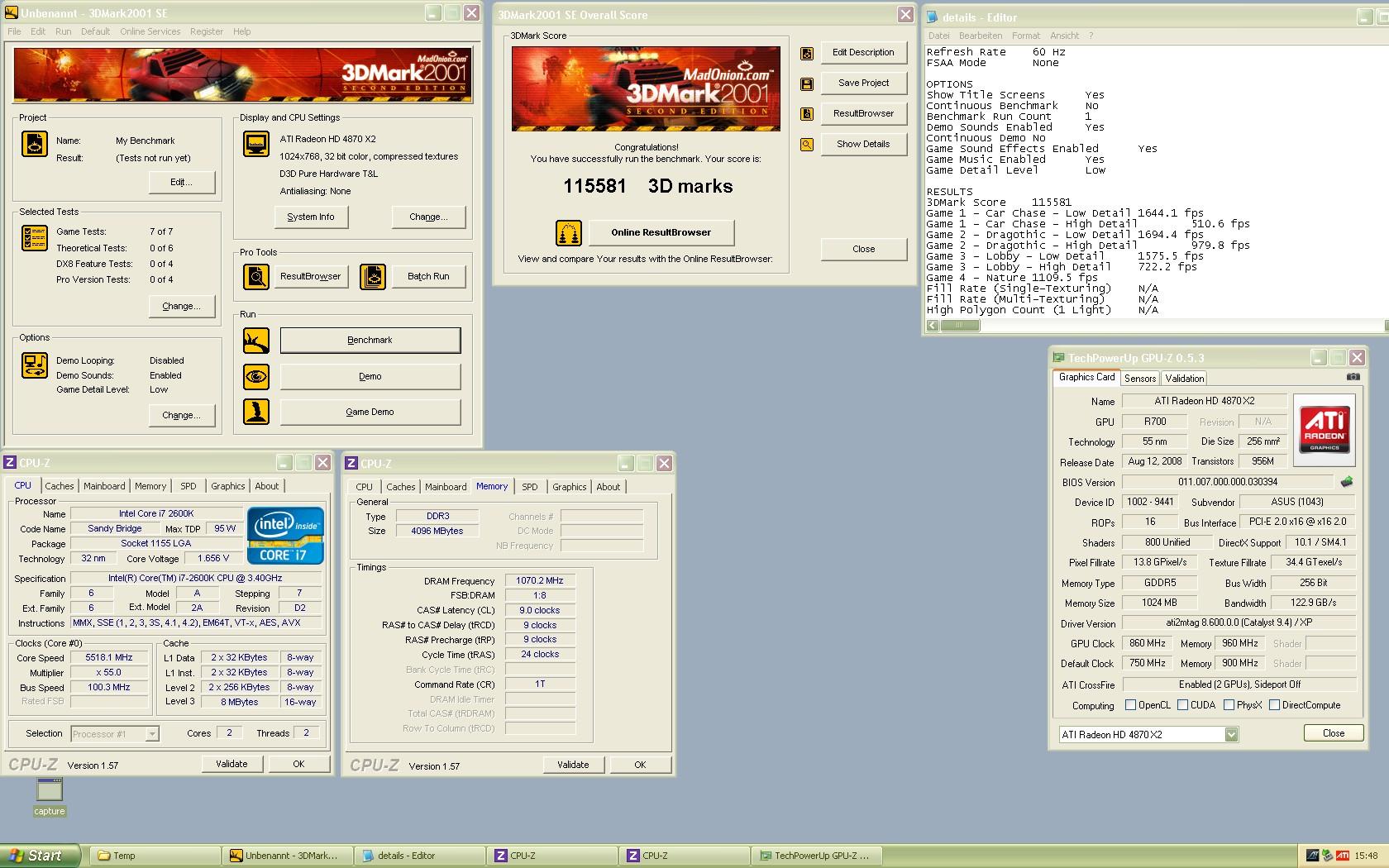The image size is (1389, 868).
Task: Click the Online ResultBrowser people icon
Action: [568, 232]
